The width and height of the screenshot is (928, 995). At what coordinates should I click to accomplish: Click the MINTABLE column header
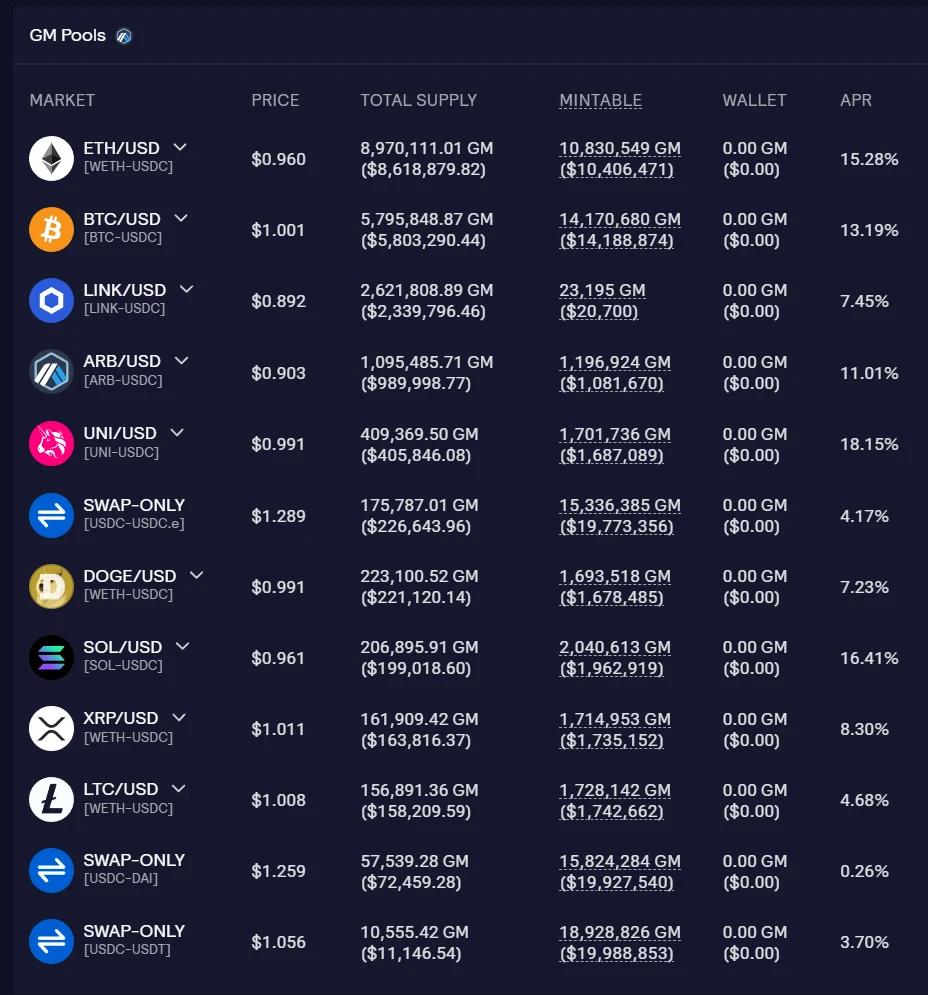tap(600, 100)
